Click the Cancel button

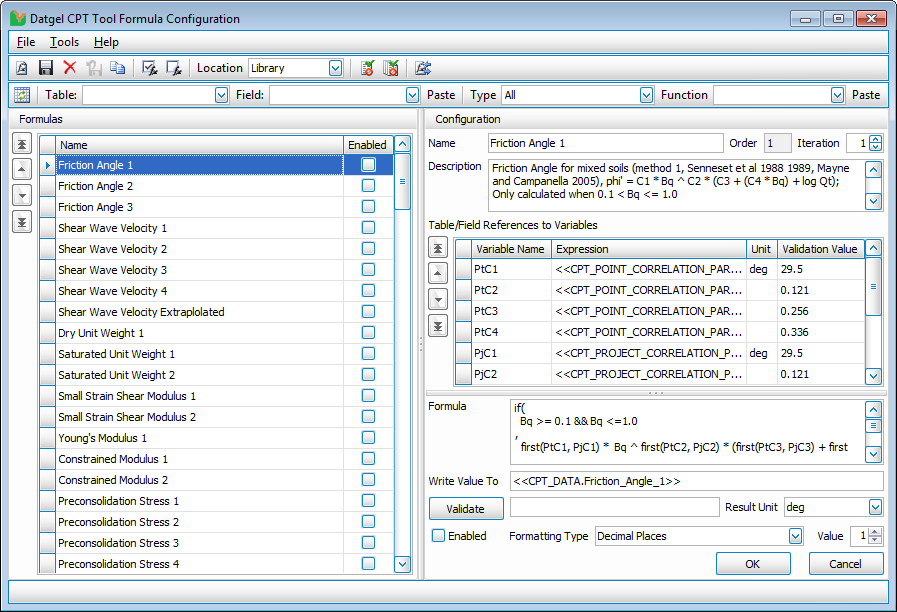pos(846,564)
